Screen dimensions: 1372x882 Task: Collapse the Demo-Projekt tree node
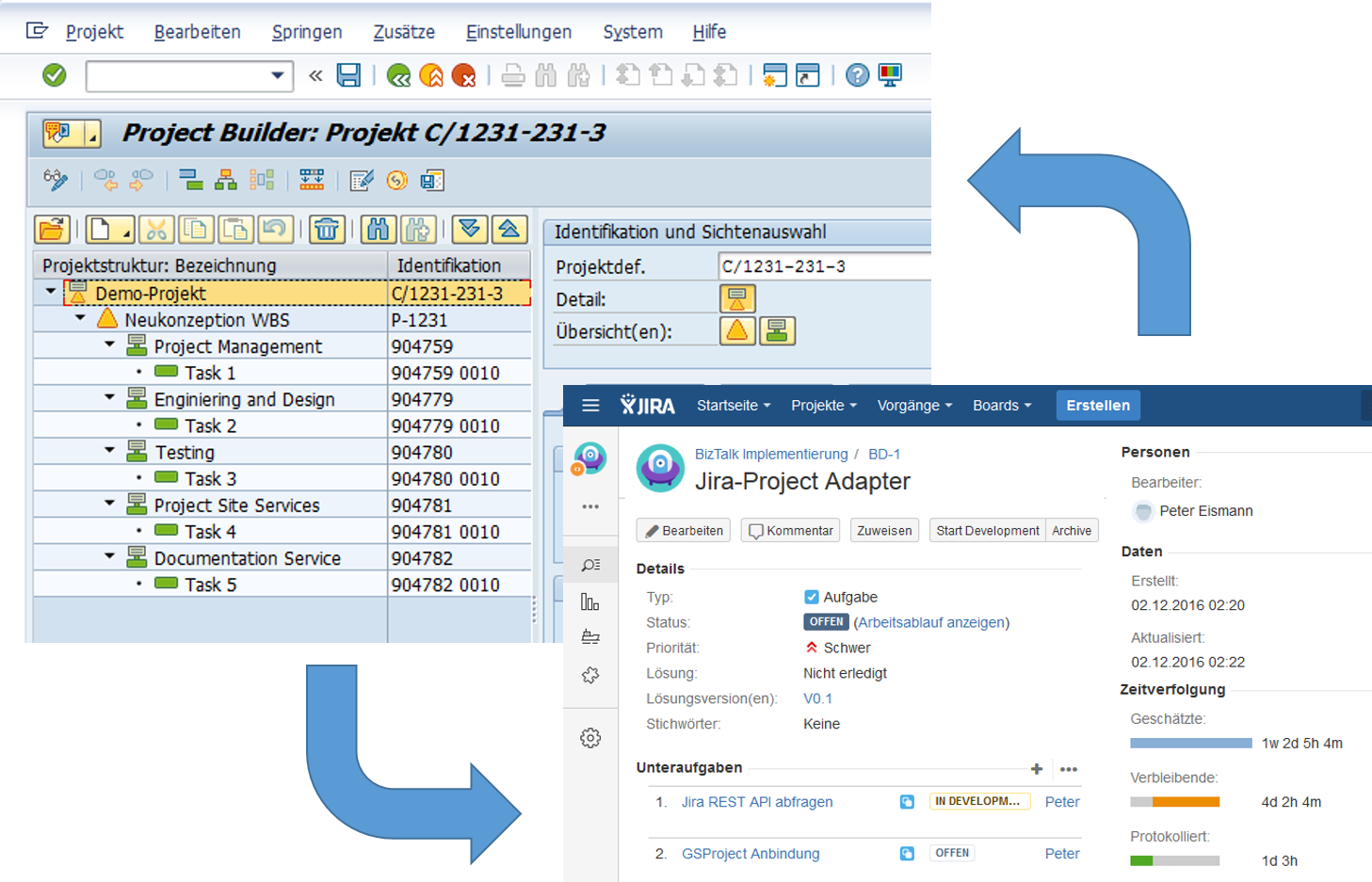pos(51,293)
